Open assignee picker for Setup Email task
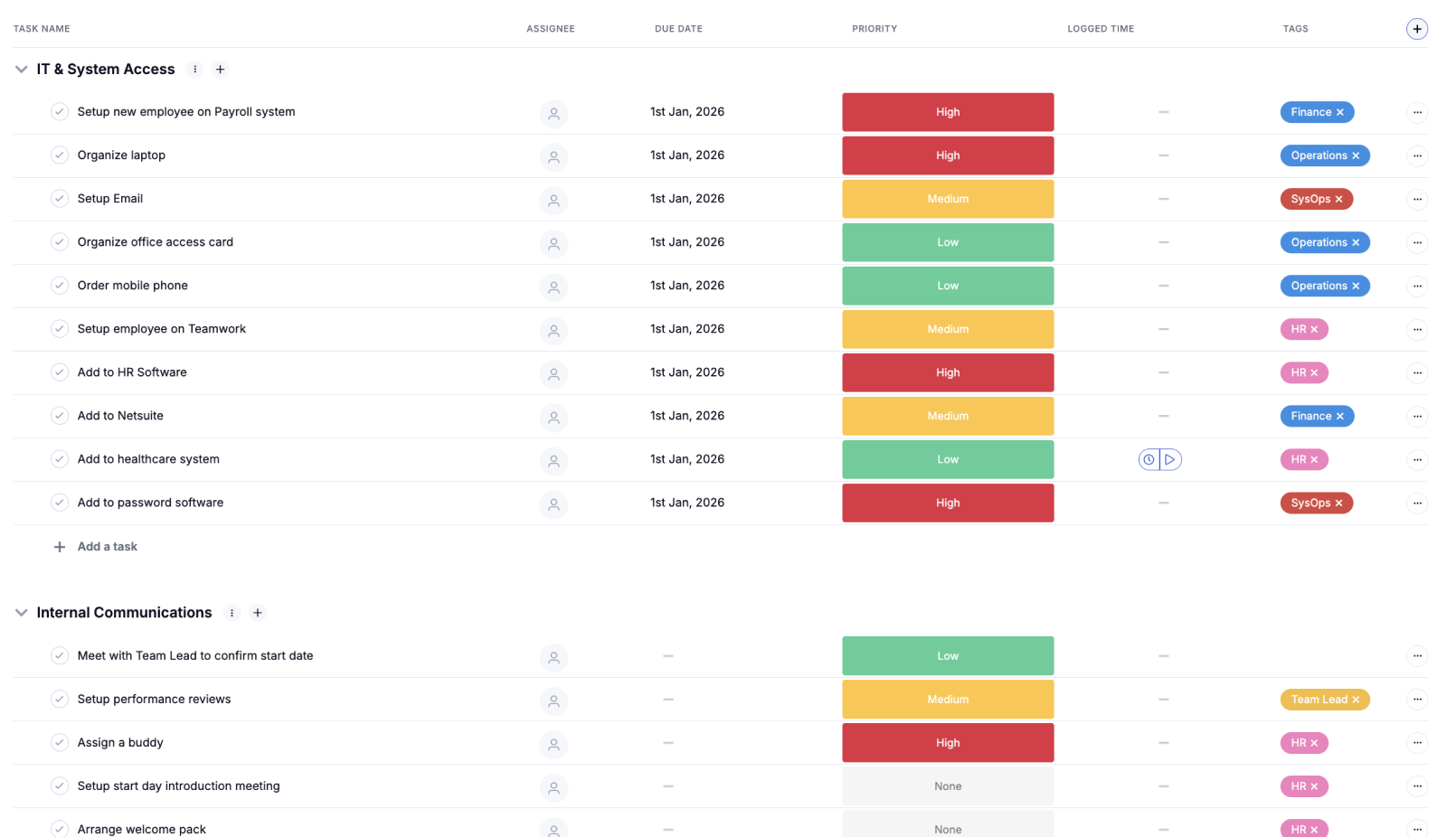Screen dimensions: 1456x837 tap(553, 200)
